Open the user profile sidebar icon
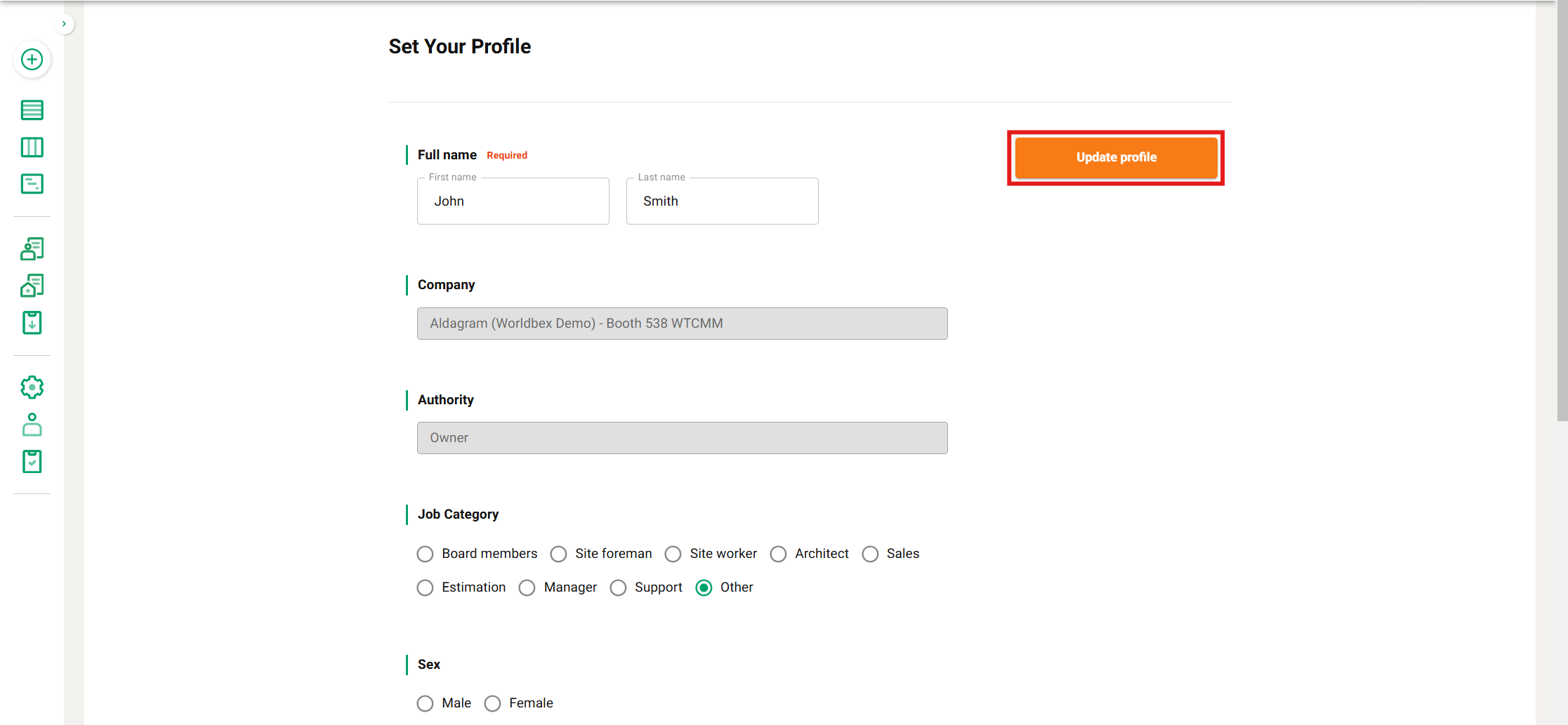 (32, 425)
